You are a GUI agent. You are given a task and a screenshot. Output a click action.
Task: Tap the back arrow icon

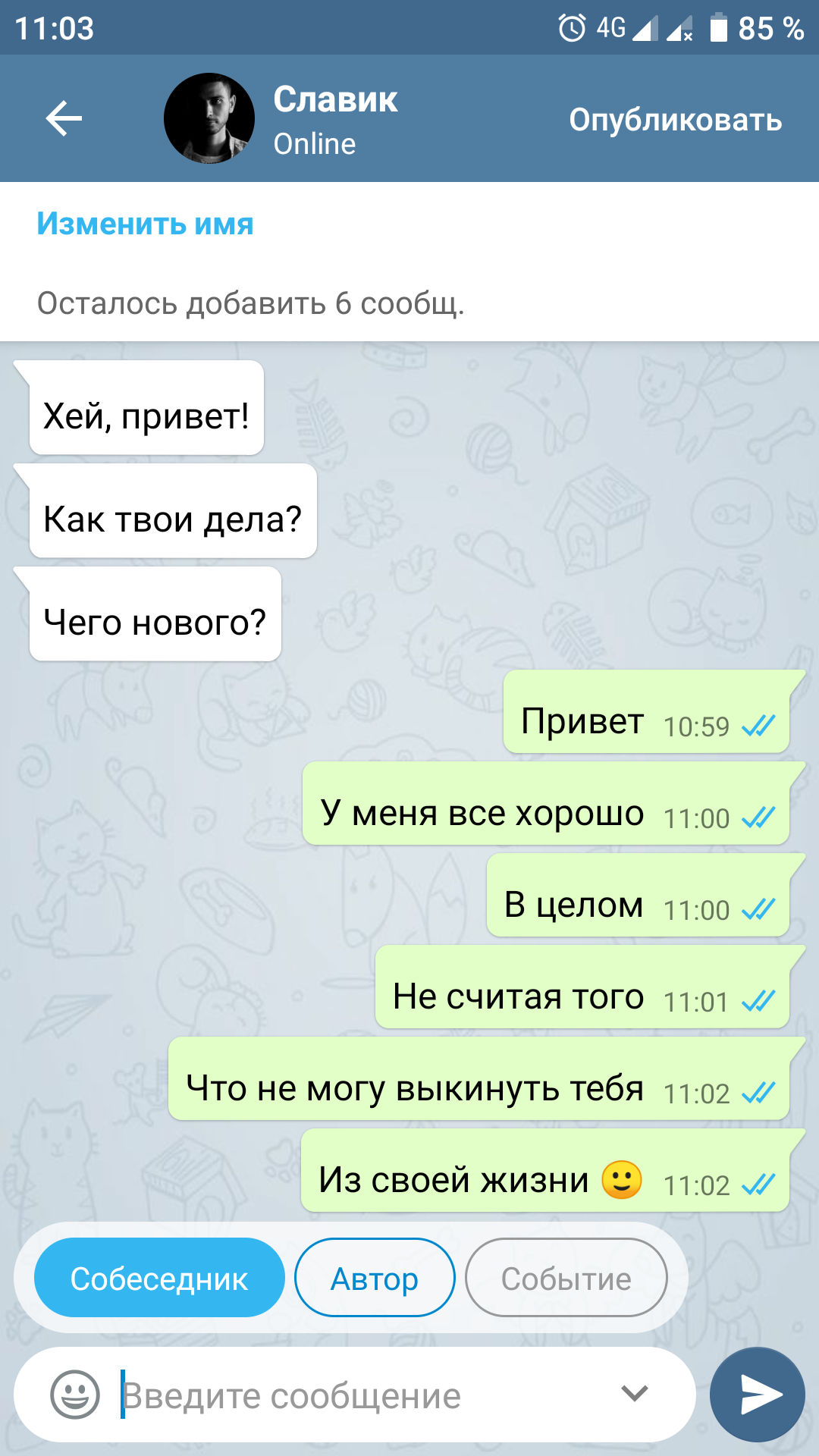[x=64, y=119]
